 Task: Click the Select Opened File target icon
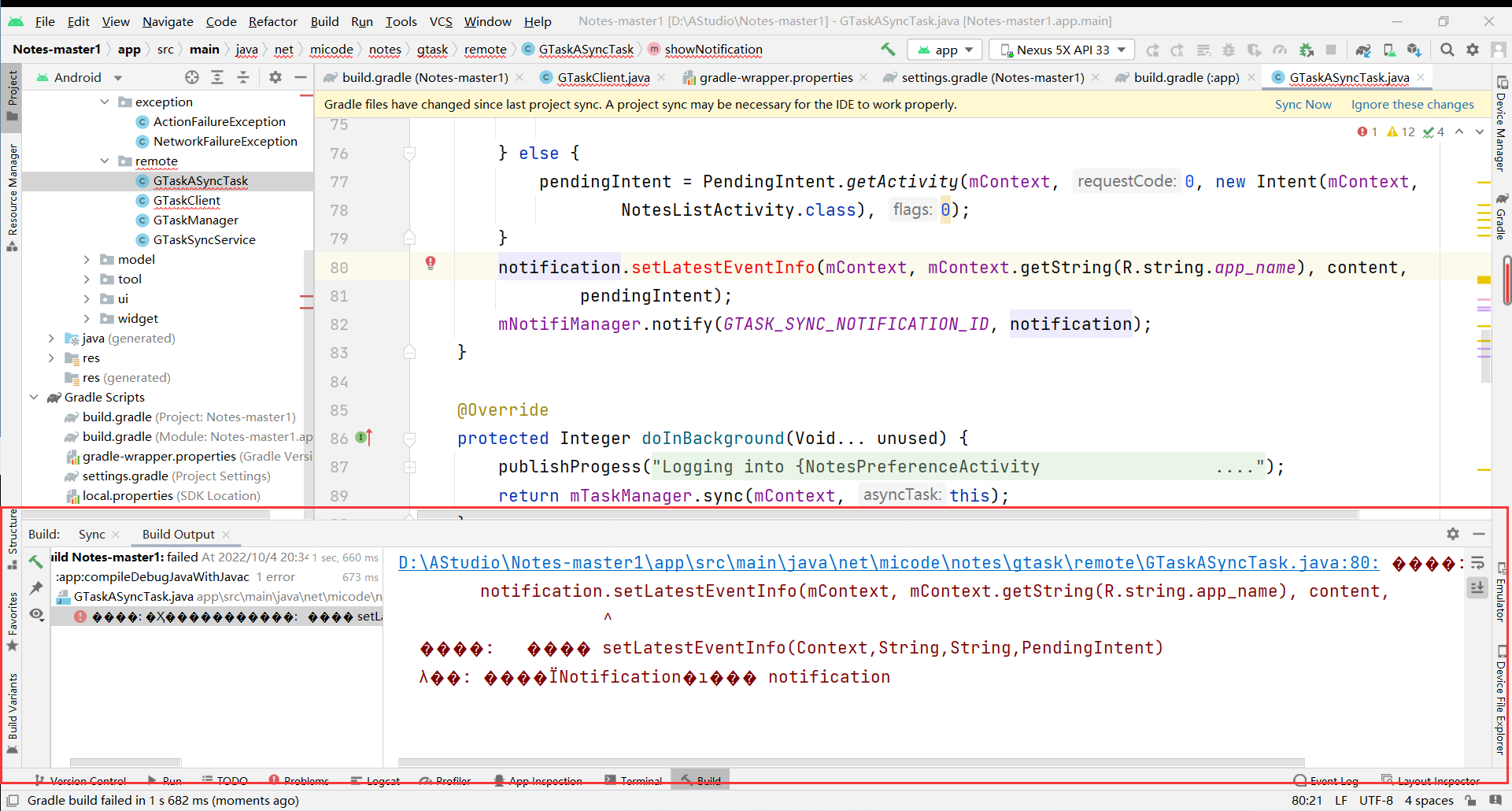[x=192, y=77]
